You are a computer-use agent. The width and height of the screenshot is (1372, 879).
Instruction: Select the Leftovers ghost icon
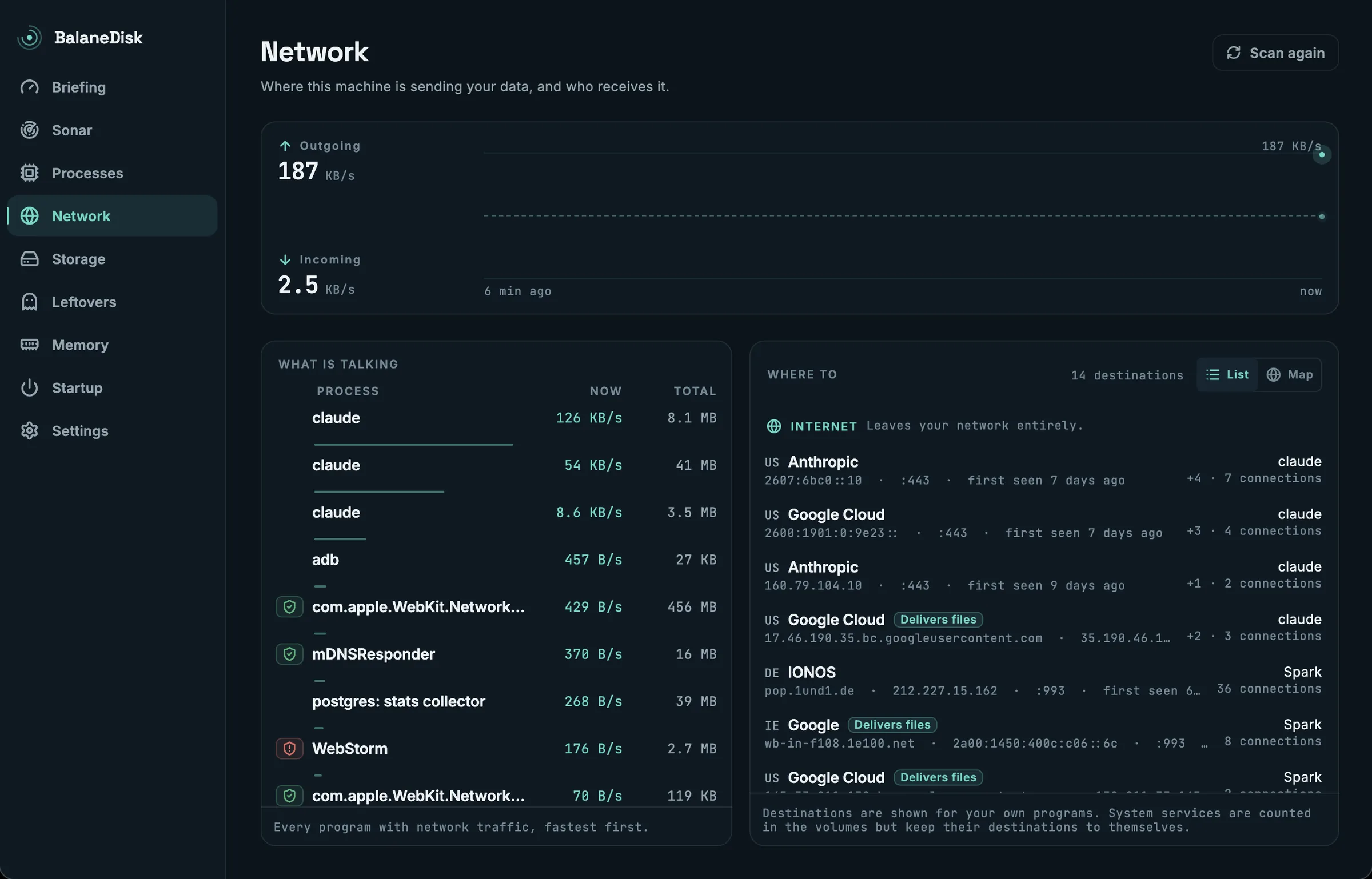[29, 302]
